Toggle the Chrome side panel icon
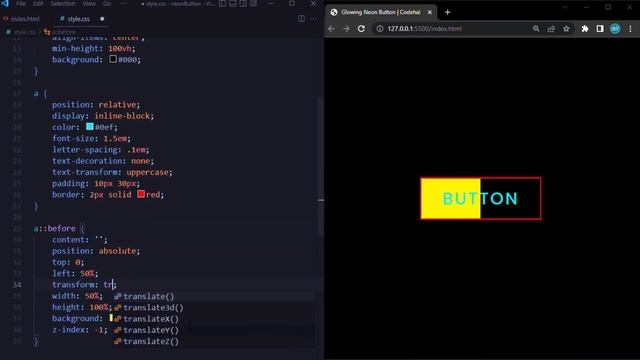This screenshot has height=360, width=640. [600, 29]
